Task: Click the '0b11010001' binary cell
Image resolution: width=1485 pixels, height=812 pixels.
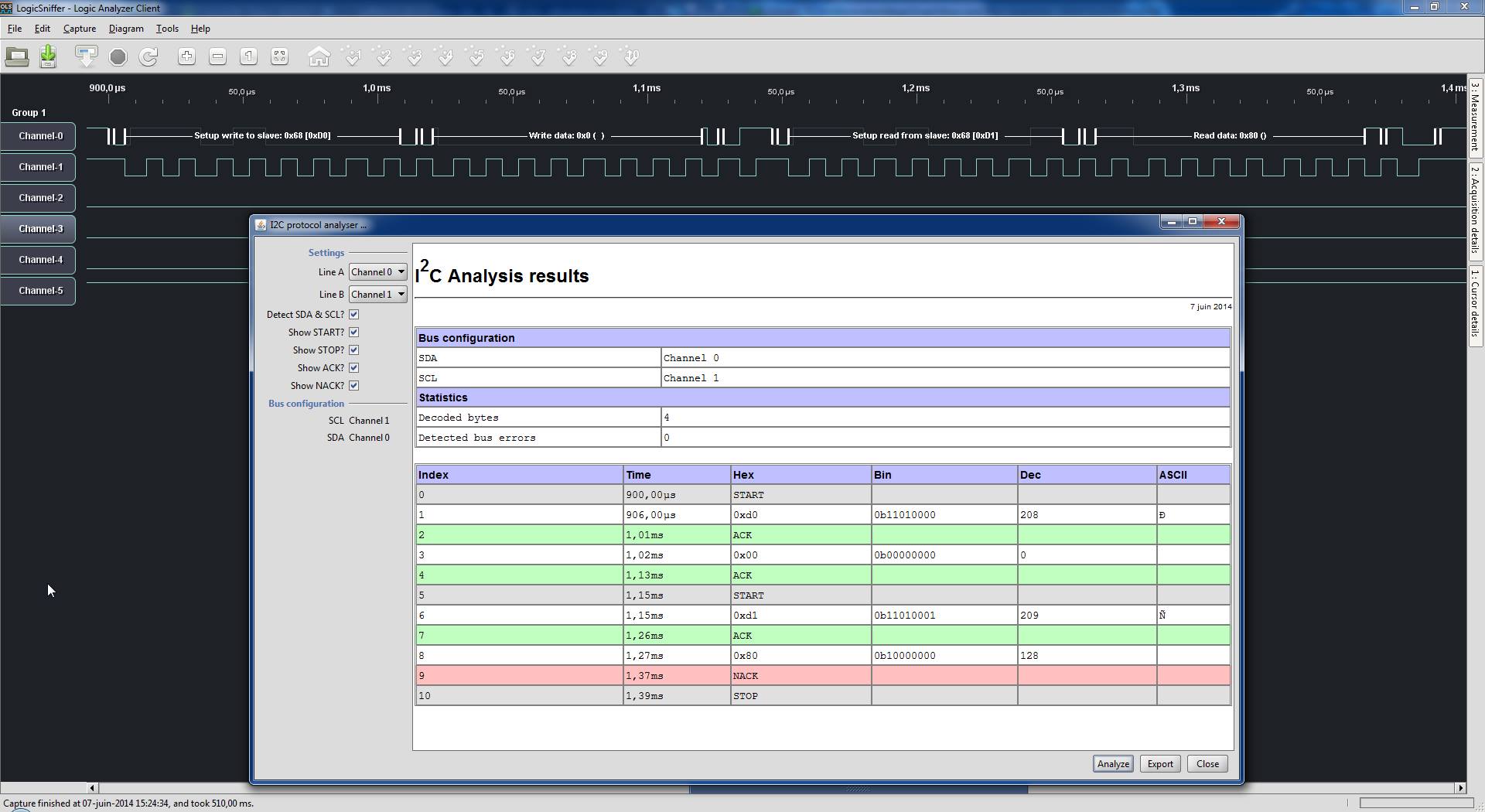Action: 944,616
